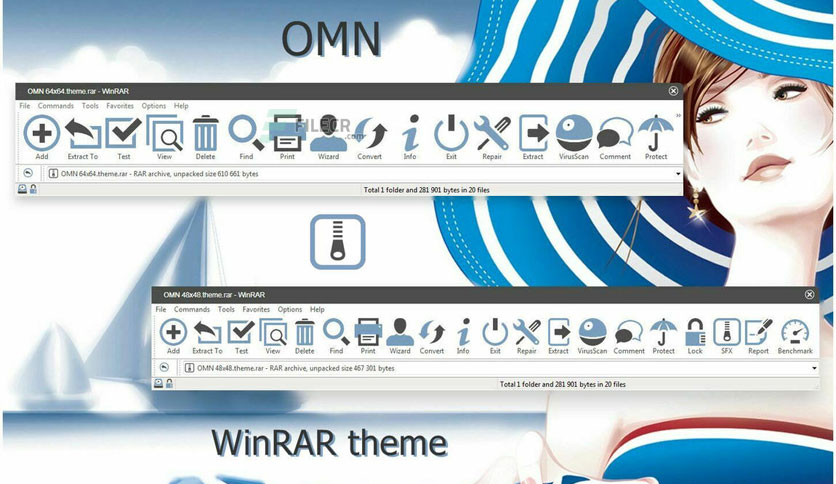Image resolution: width=836 pixels, height=484 pixels.
Task: Click Benchmark gauge icon in OMN 48x48 window
Action: click(795, 332)
